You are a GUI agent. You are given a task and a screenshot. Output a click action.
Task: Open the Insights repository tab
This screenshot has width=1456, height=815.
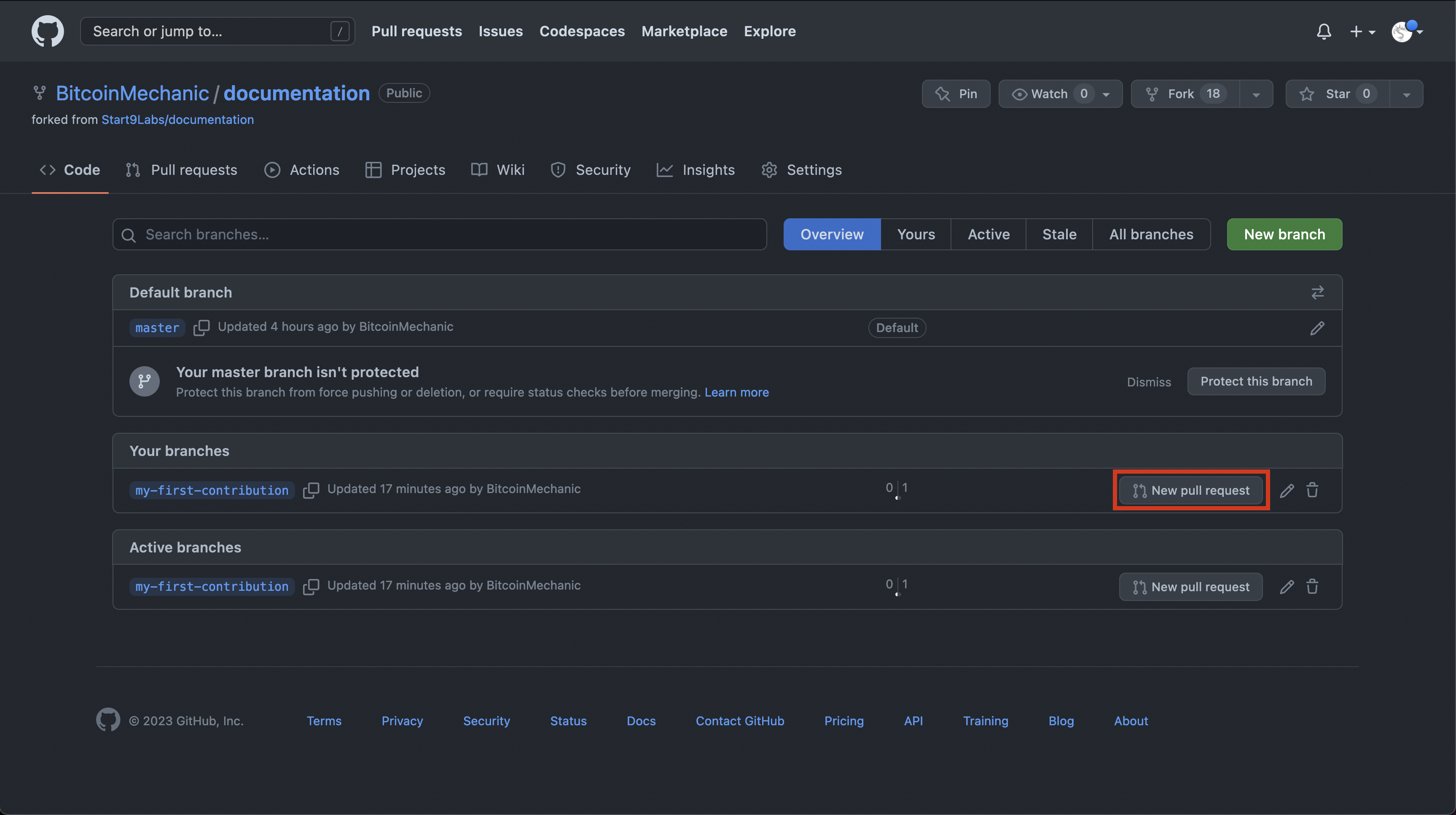pyautogui.click(x=696, y=170)
